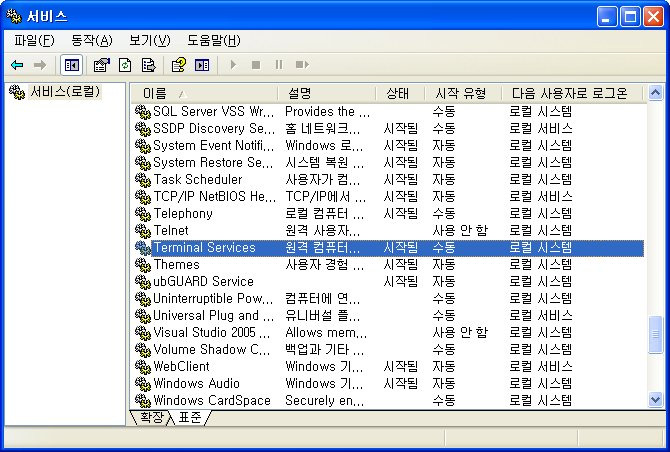Viewport: 670px width, 452px height.
Task: Click the action pane toggle icon next to Help
Action: click(202, 65)
